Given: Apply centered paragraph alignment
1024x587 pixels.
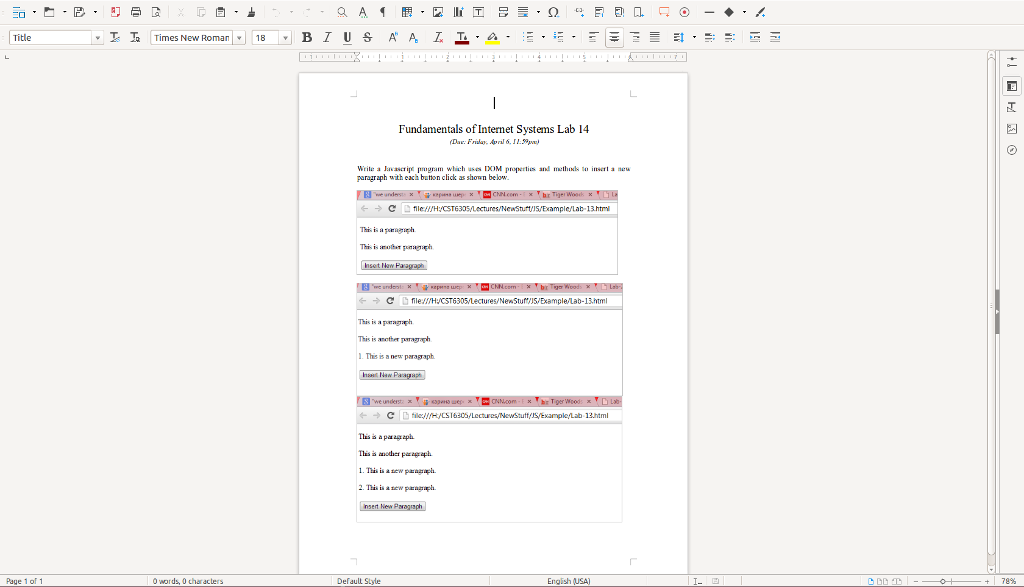Looking at the screenshot, I should coord(613,37).
